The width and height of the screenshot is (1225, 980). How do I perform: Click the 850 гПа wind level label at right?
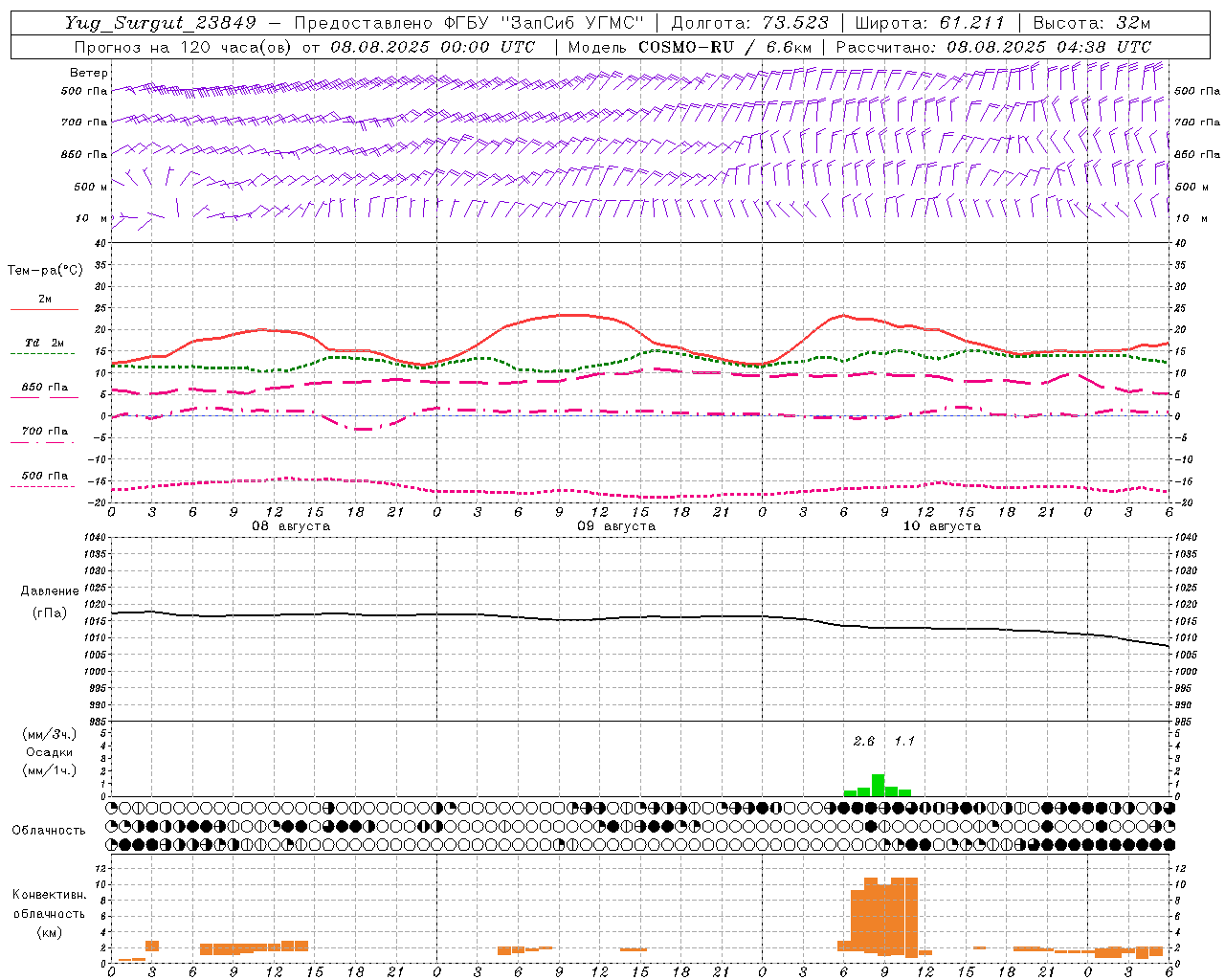(1197, 154)
